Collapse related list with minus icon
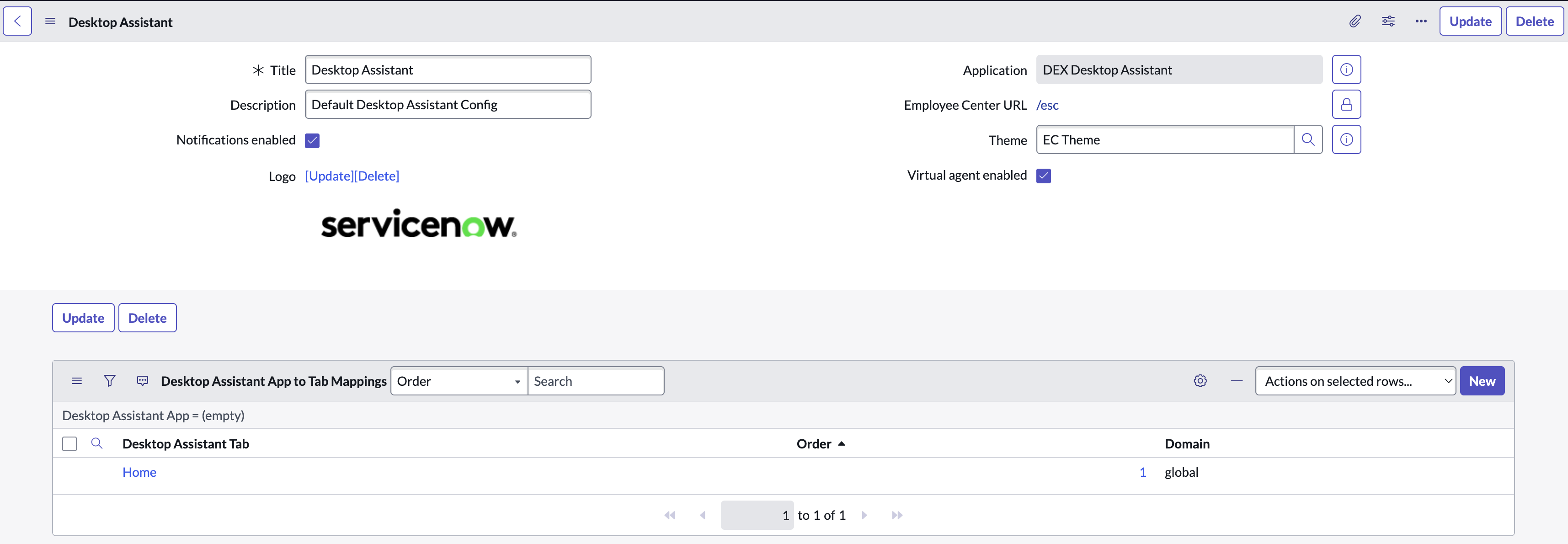Viewport: 1568px width, 544px height. 1236,381
